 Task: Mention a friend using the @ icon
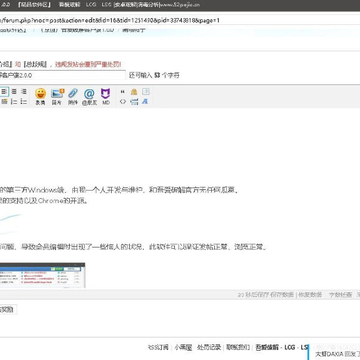click(x=89, y=96)
